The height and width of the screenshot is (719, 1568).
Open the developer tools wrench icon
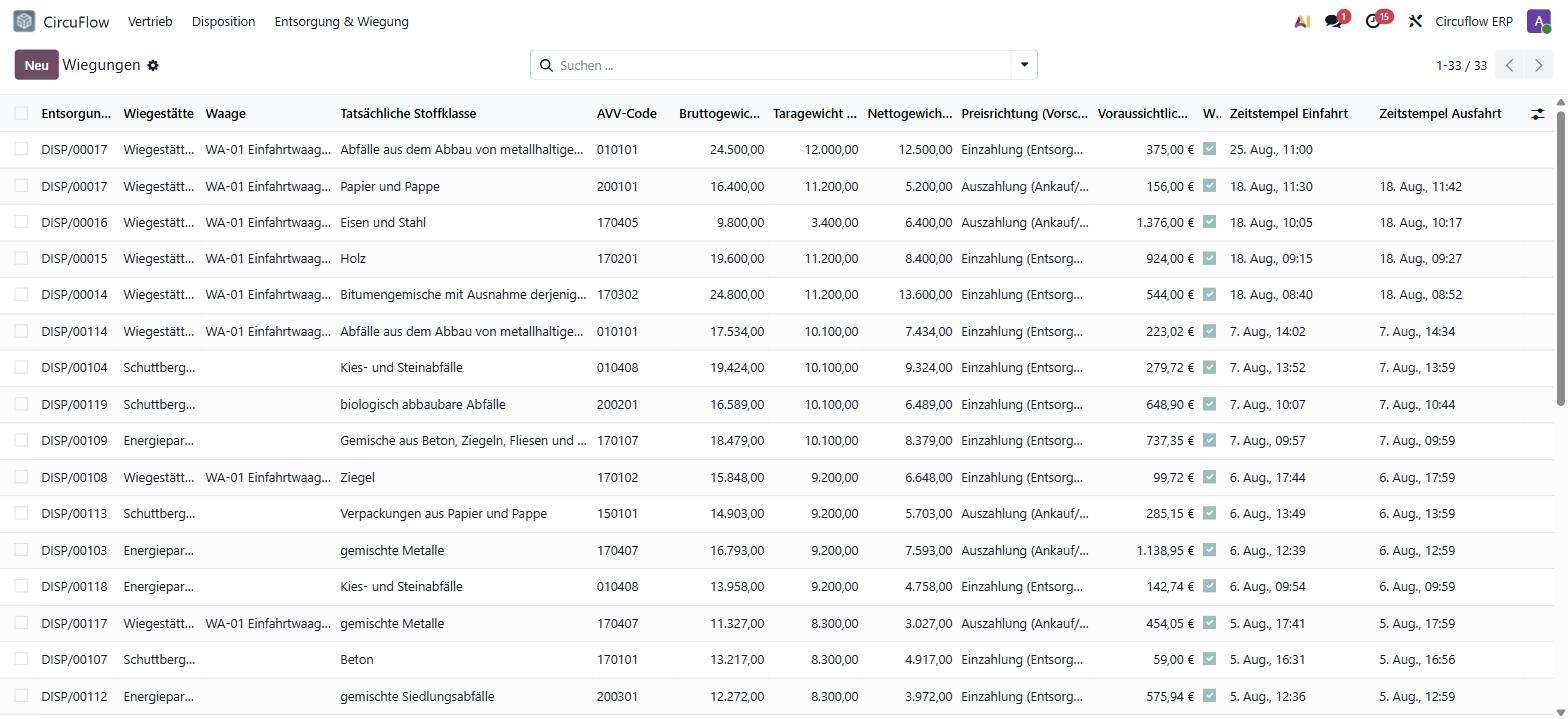(1415, 21)
